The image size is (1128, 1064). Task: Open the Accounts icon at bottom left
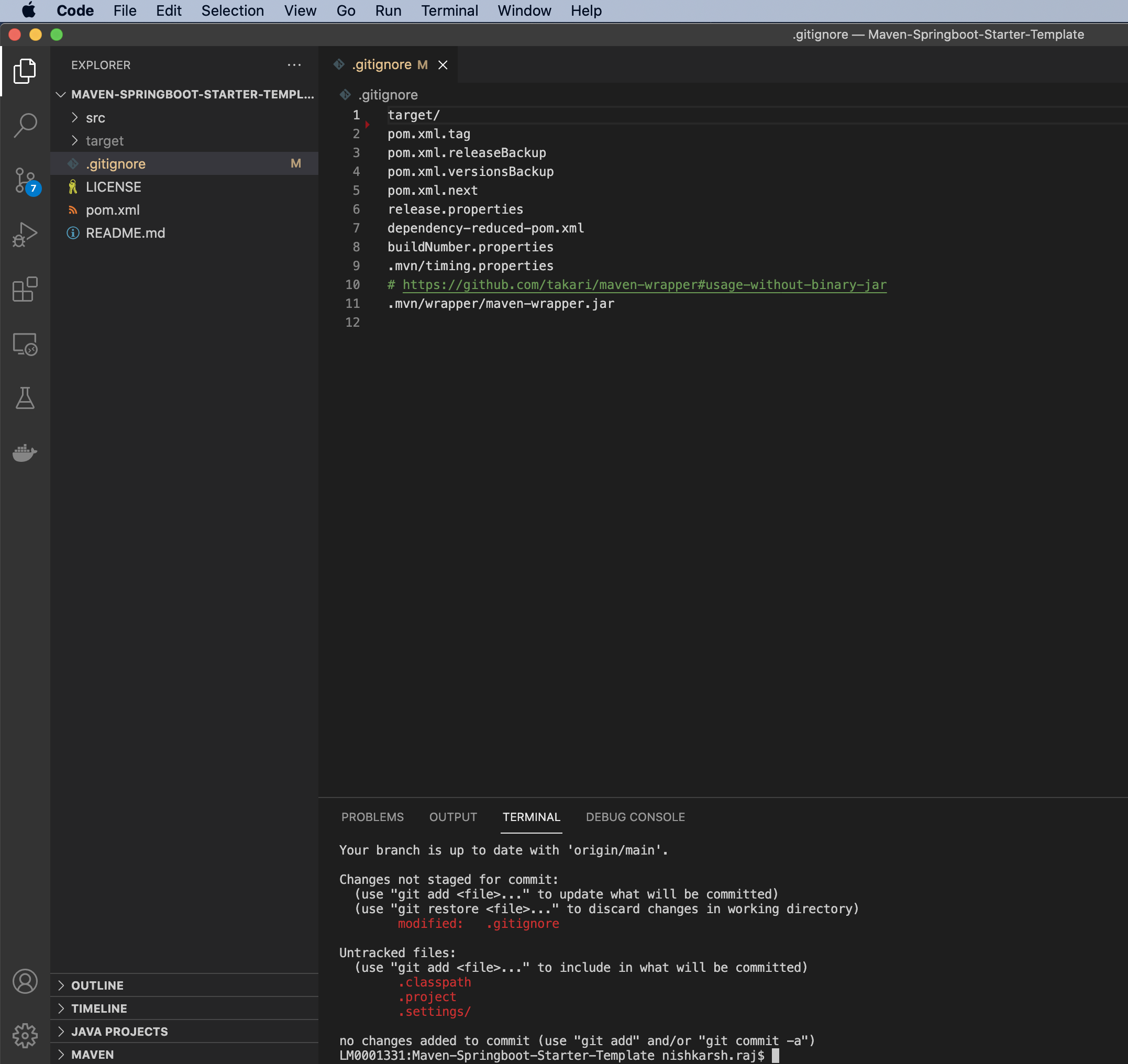[x=25, y=981]
